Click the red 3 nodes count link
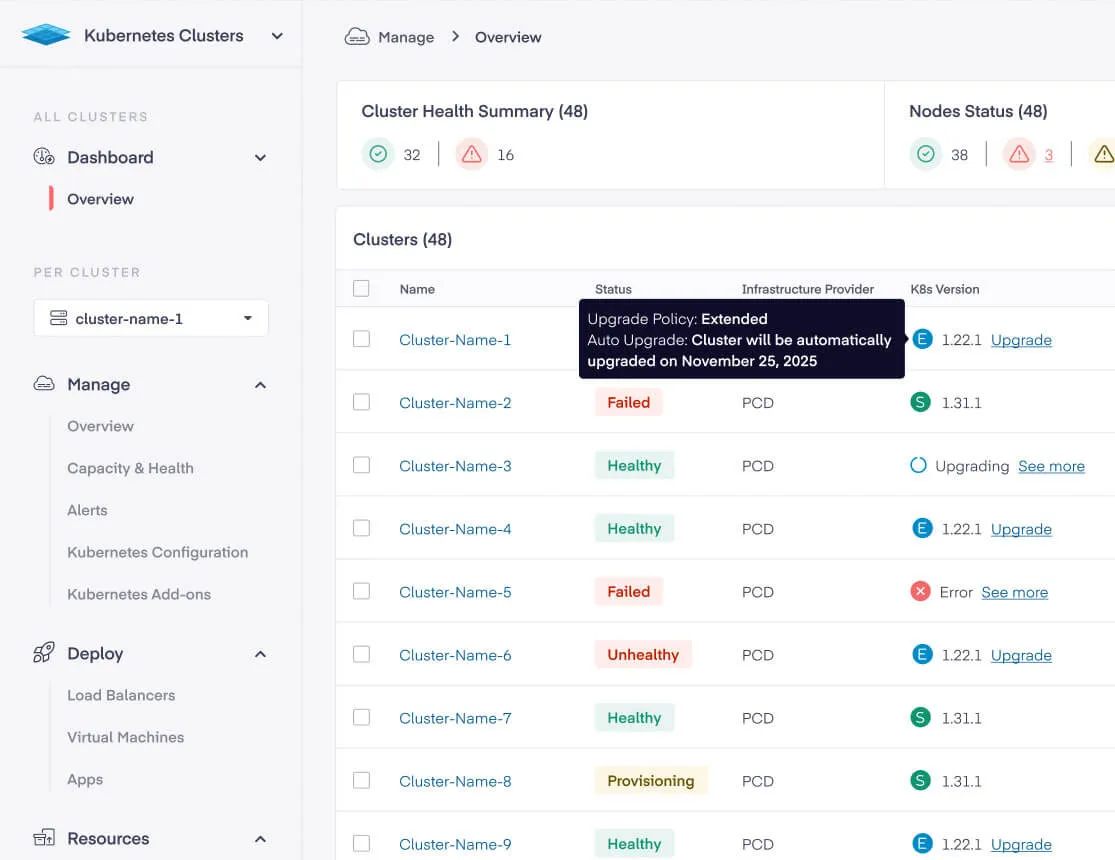This screenshot has width=1115, height=860. coord(1049,154)
